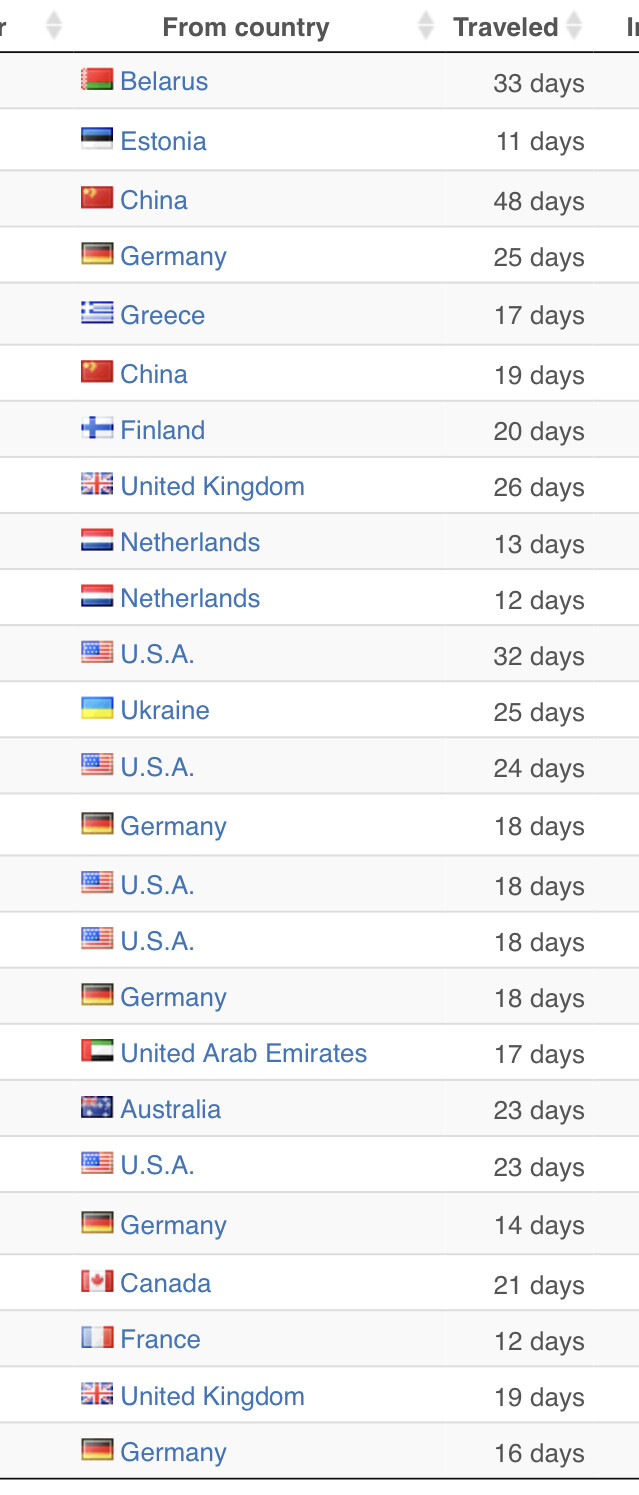Click the From country column header
639x1495 pixels.
[246, 27]
